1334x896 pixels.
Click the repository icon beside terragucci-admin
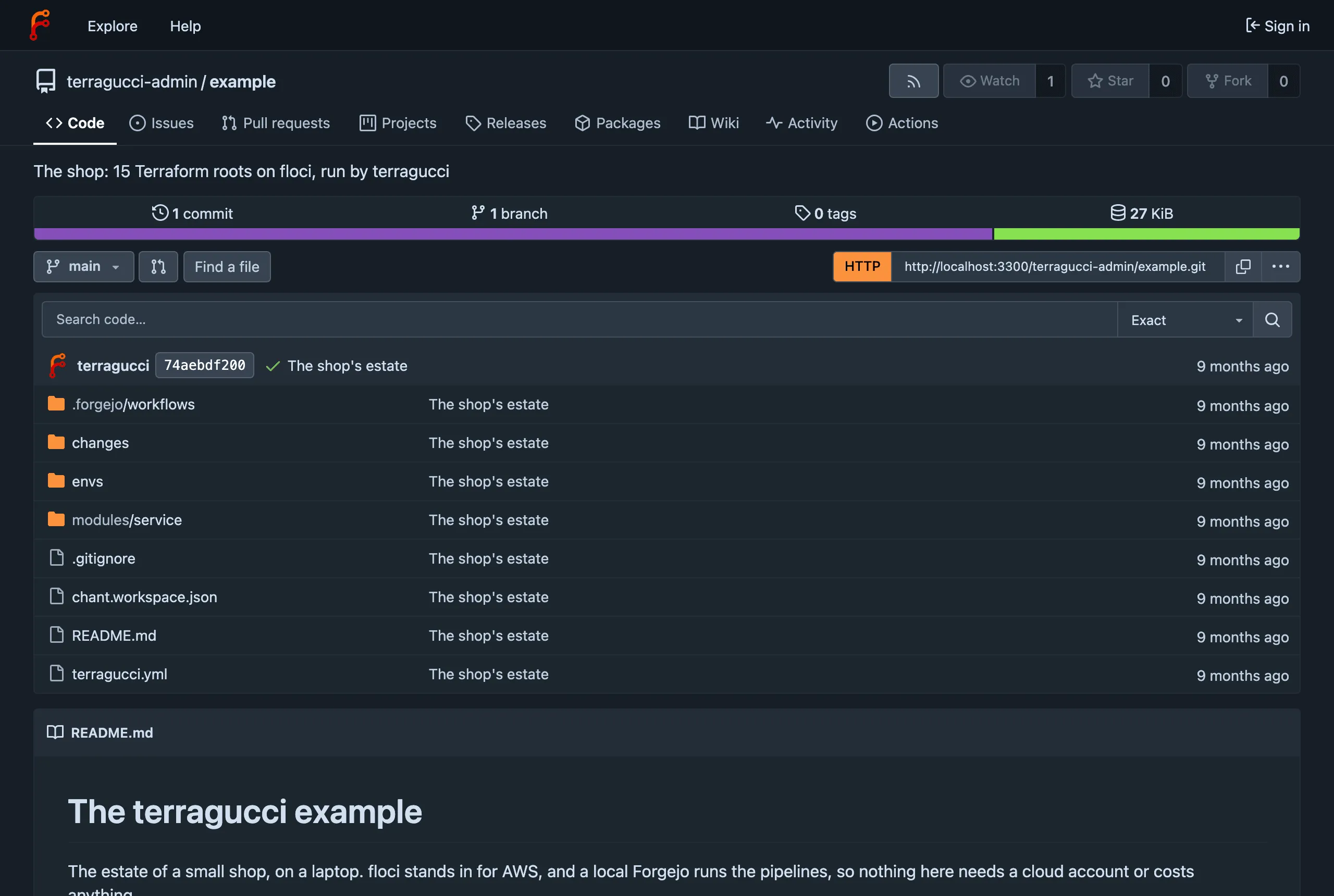(46, 81)
